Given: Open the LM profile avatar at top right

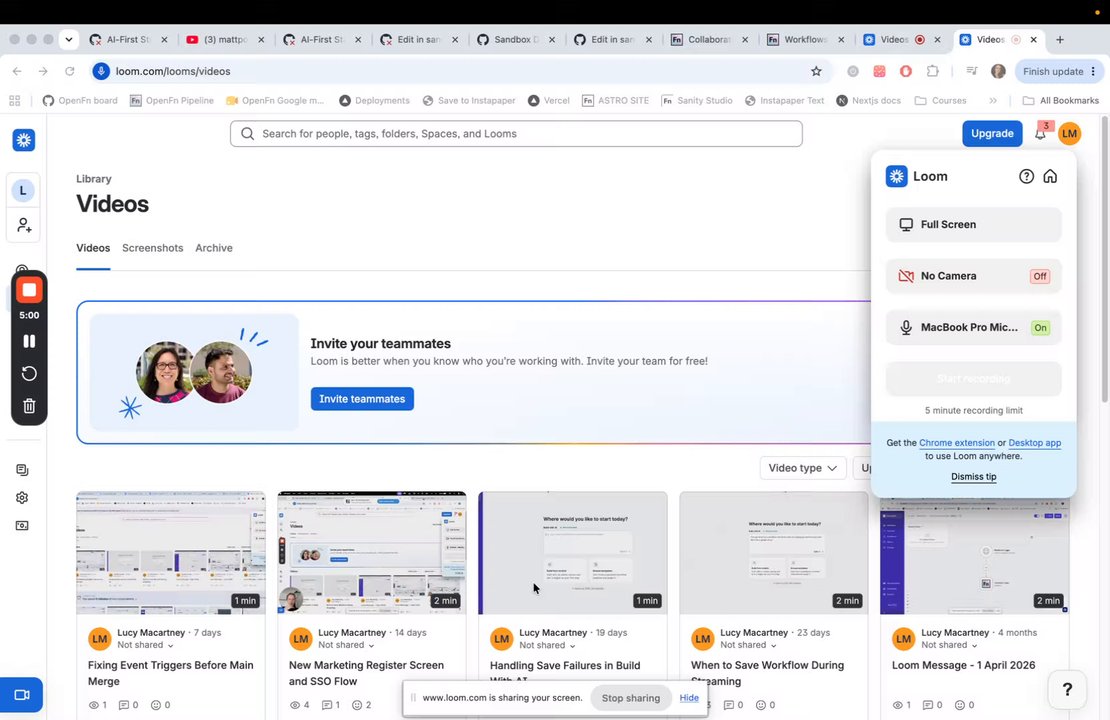Looking at the screenshot, I should (x=1070, y=133).
